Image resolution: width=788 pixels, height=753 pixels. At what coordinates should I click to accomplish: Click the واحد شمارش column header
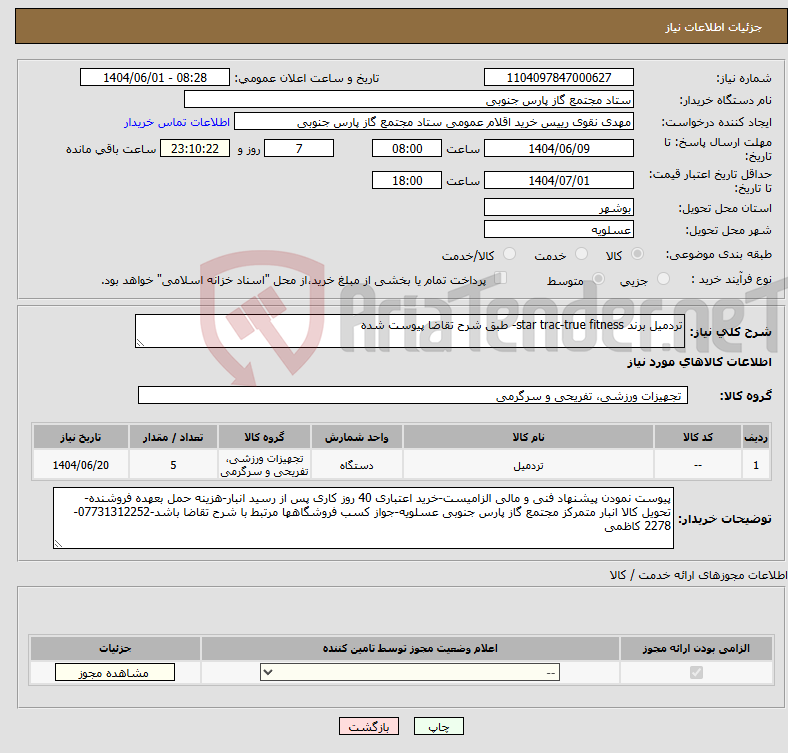pyautogui.click(x=356, y=437)
